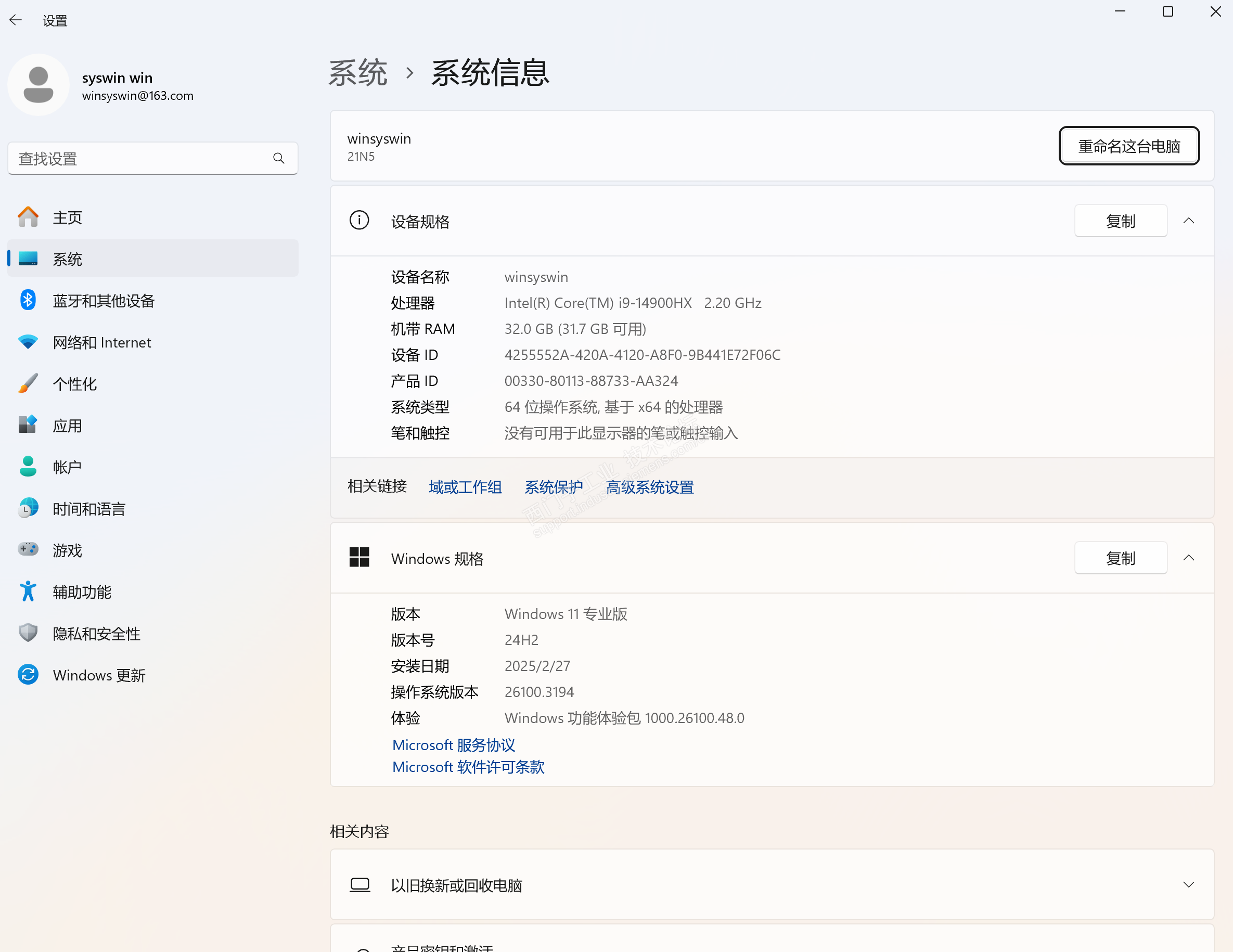Open Bluetooth and other devices (蓝牙和其他设备)
Screen dimensions: 1233x952
104,301
